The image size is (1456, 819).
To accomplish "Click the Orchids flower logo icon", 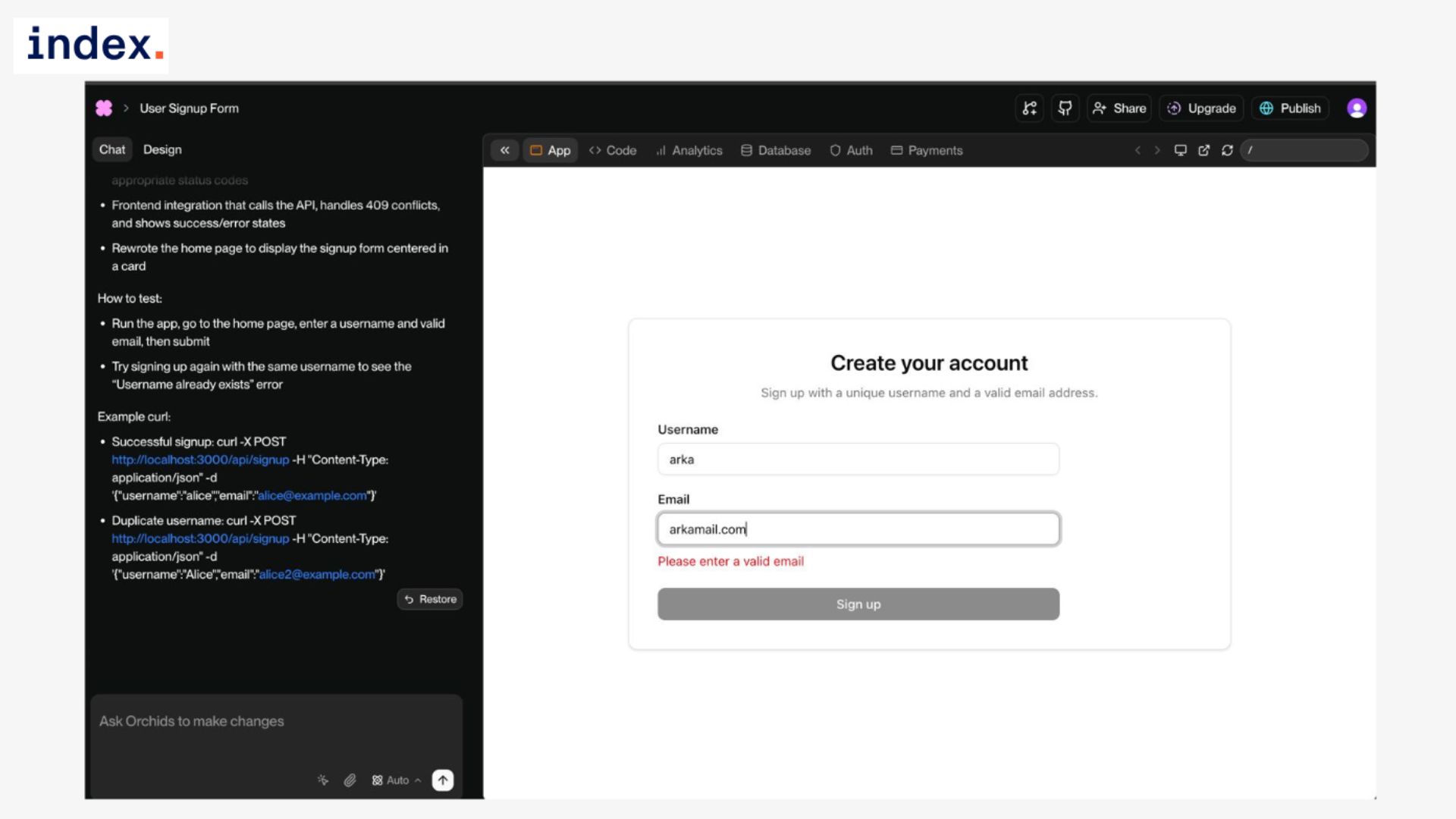I will (x=104, y=108).
